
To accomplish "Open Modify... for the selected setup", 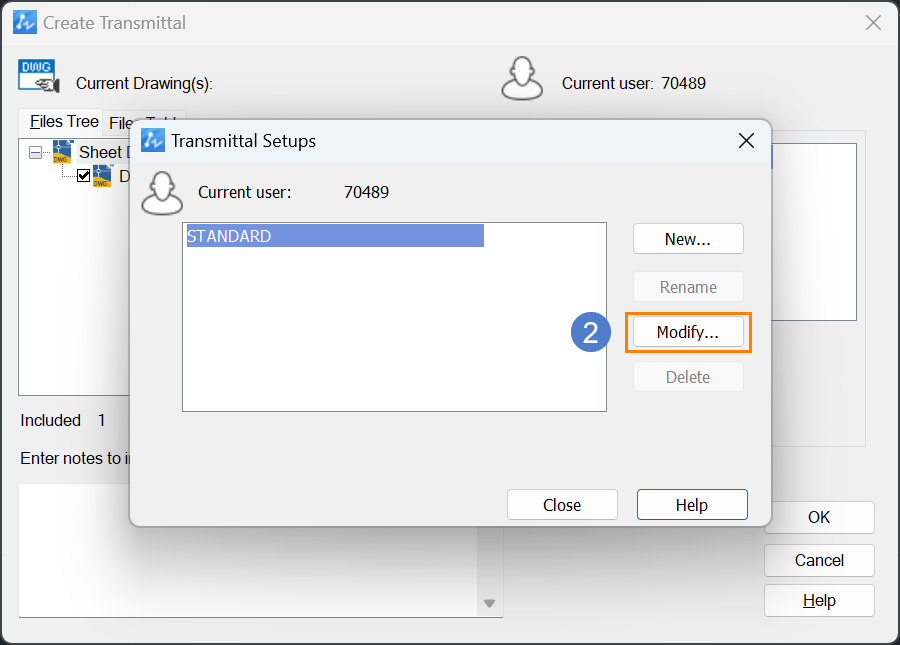I will pyautogui.click(x=688, y=332).
